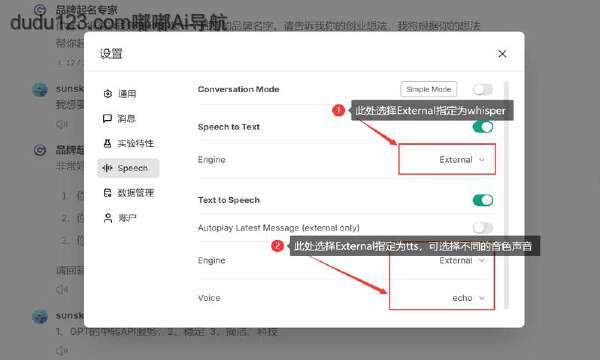The height and width of the screenshot is (360, 600).
Task: Click the speaker icon at the bottom left
Action: [62, 350]
